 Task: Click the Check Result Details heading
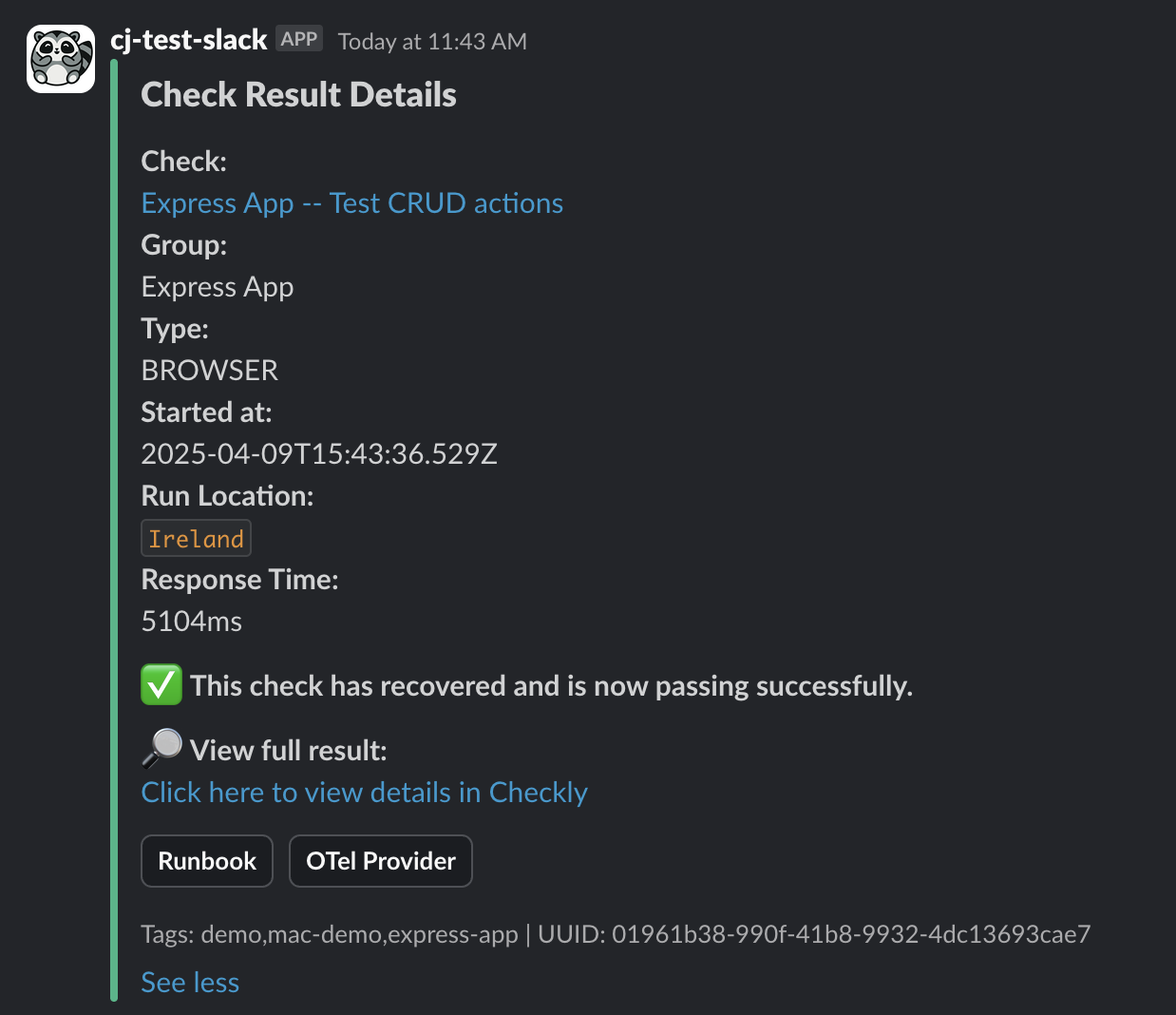click(298, 94)
